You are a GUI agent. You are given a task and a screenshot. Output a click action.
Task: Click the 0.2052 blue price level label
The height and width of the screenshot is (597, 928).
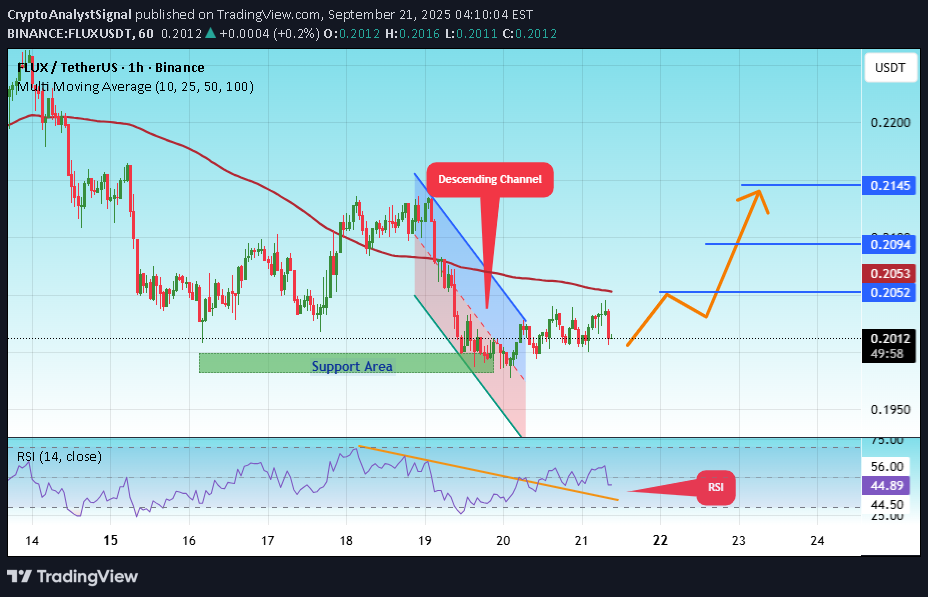[888, 292]
